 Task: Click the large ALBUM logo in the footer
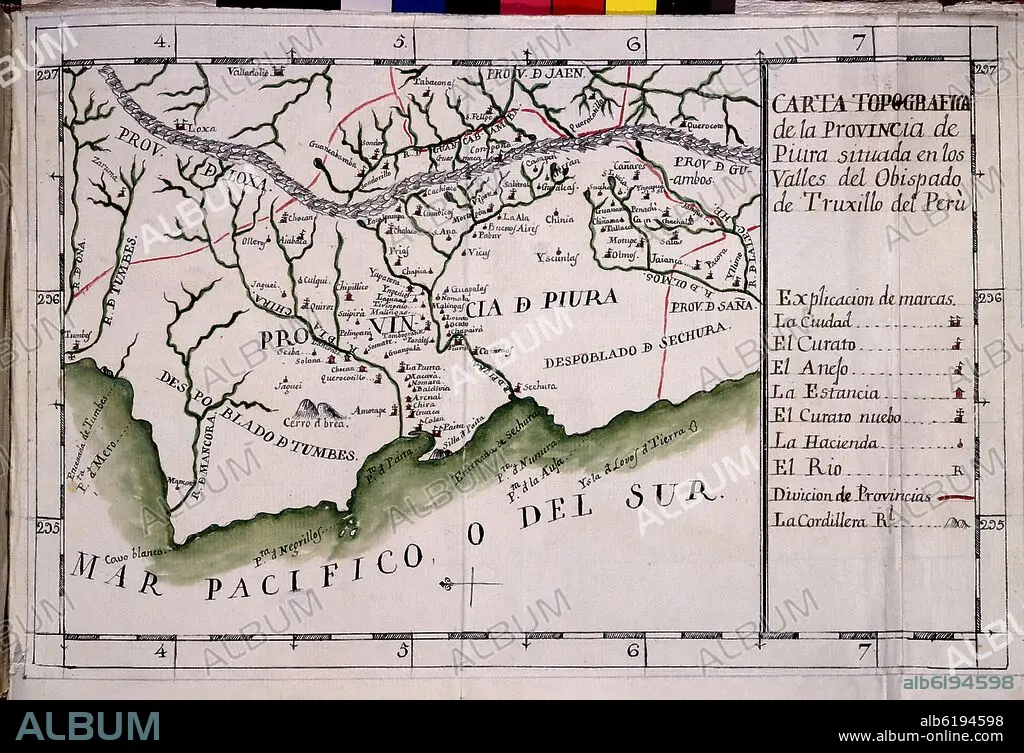click(x=88, y=726)
